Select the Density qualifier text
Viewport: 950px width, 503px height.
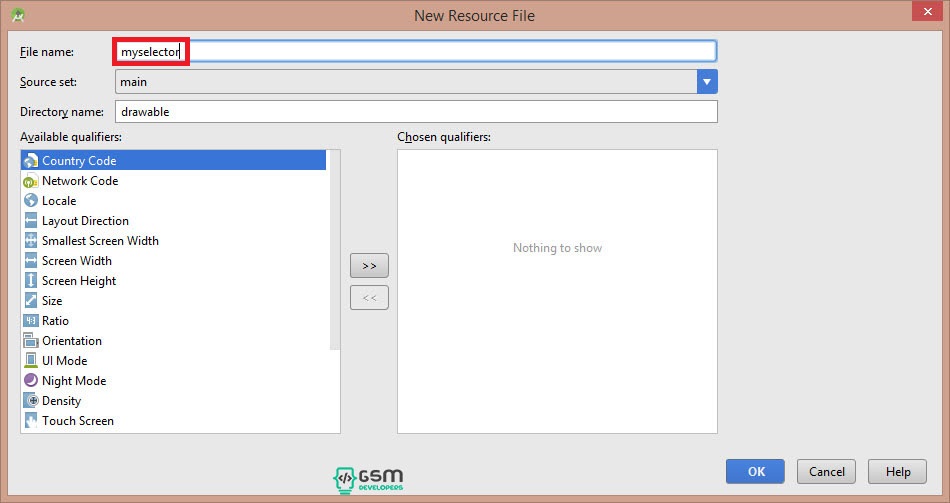pos(61,401)
